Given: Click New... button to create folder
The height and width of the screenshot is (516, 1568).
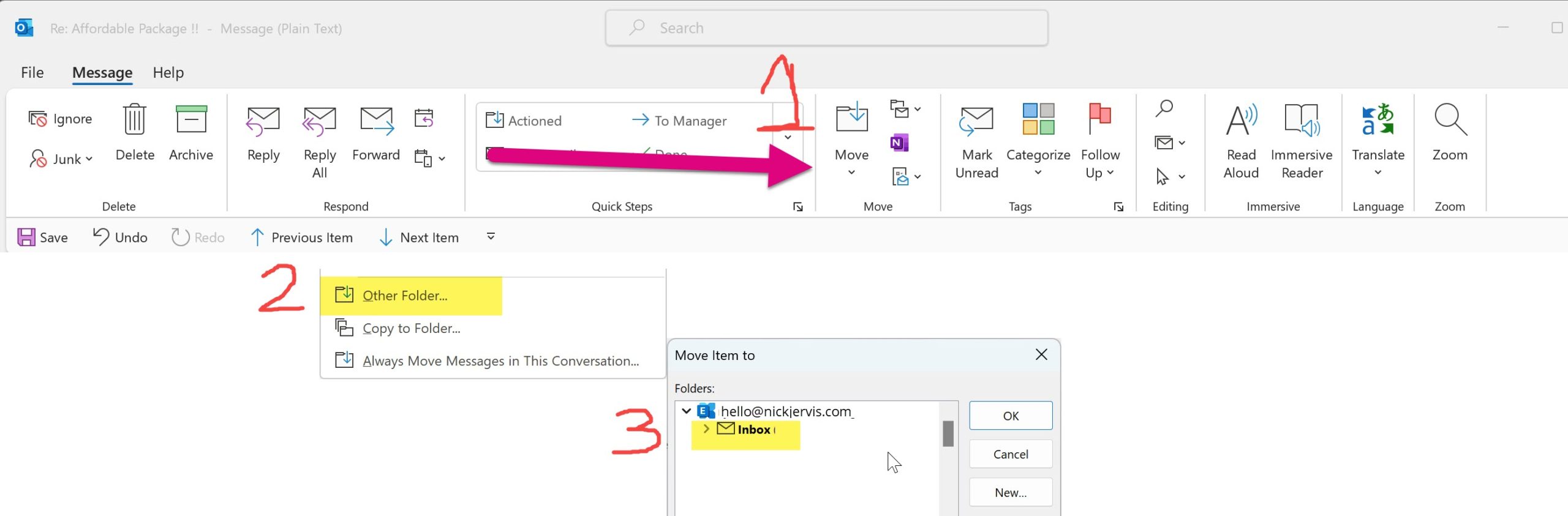Looking at the screenshot, I should click(1010, 493).
